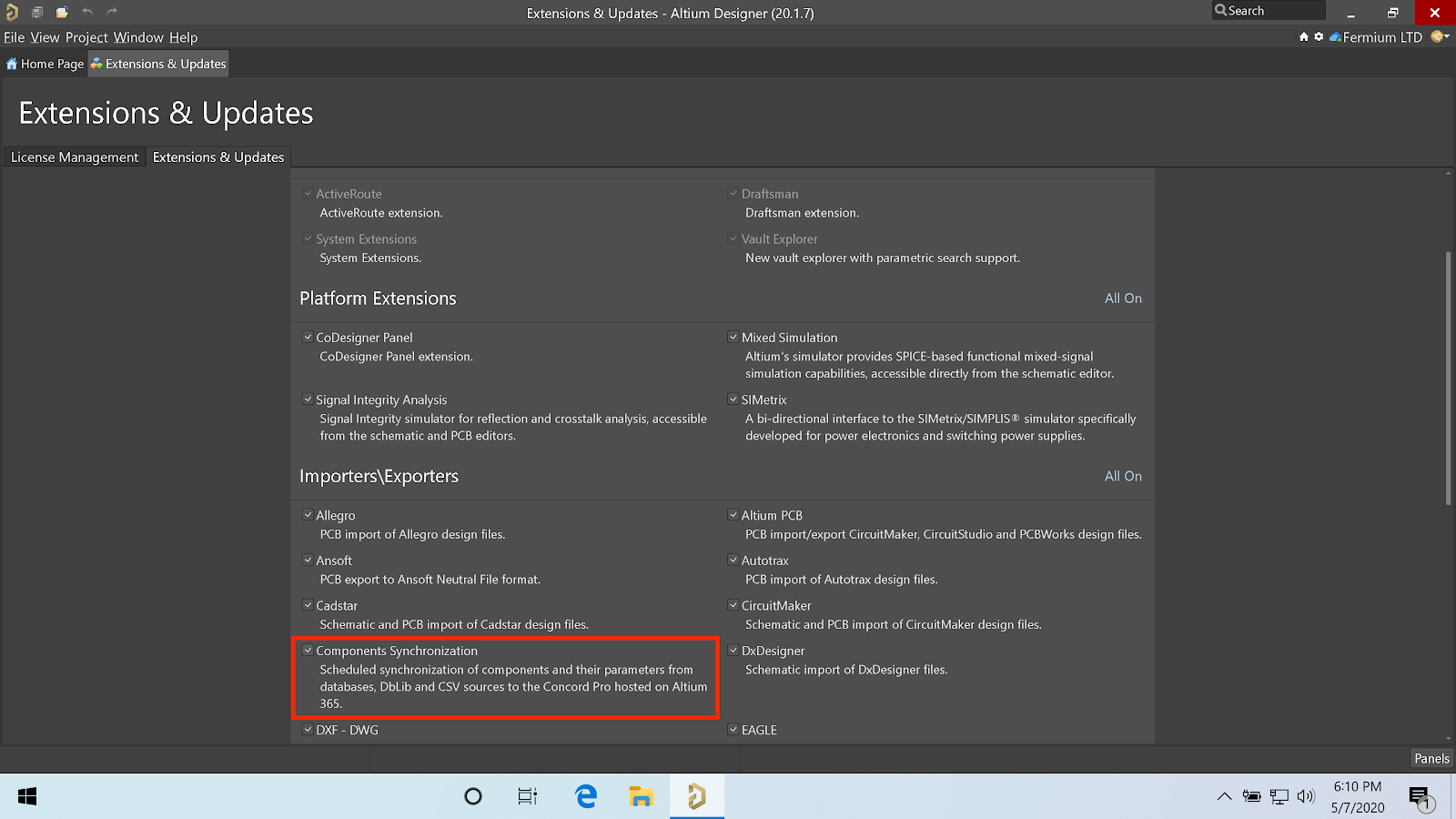Open the View menu

(x=45, y=37)
